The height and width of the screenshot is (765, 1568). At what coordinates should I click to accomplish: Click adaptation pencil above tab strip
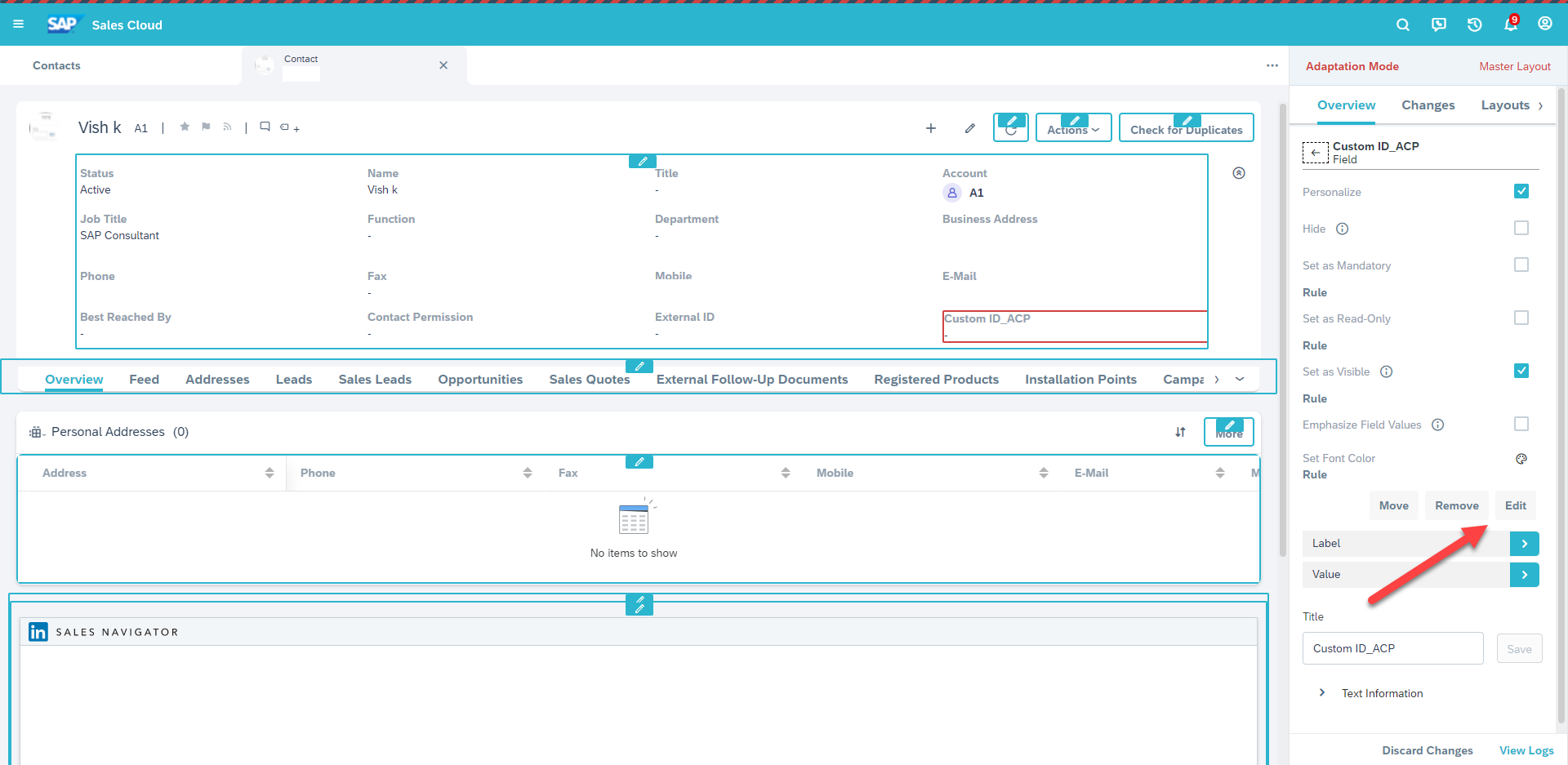click(639, 366)
